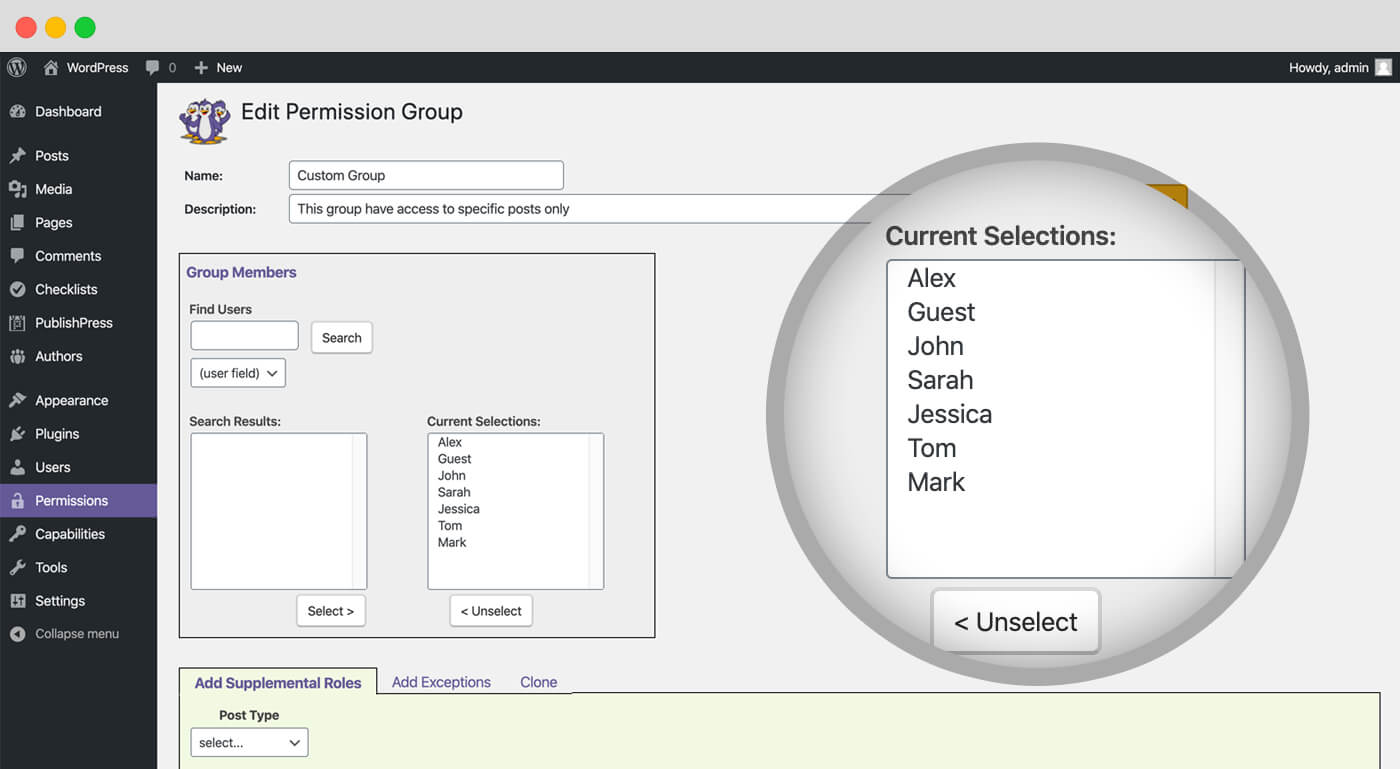1400x769 pixels.
Task: Open the PublishPress calendar icon
Action: coord(17,323)
